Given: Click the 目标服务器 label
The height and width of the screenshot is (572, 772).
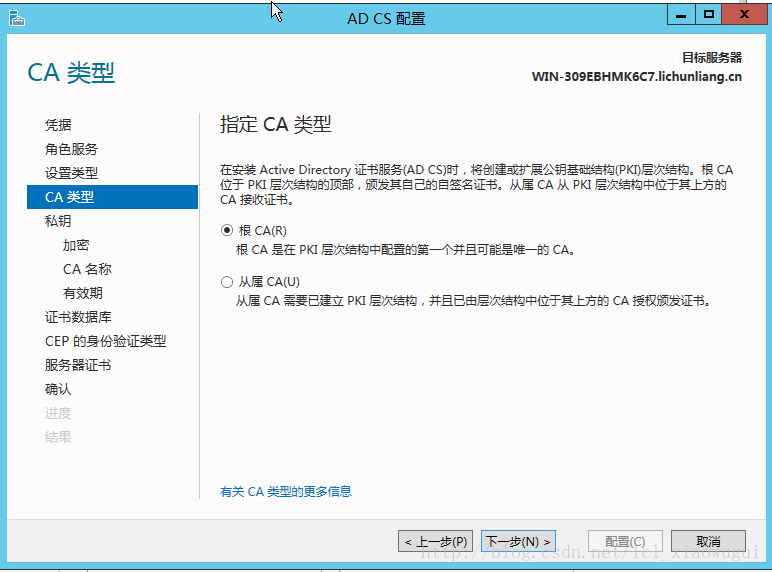Looking at the screenshot, I should point(712,58).
